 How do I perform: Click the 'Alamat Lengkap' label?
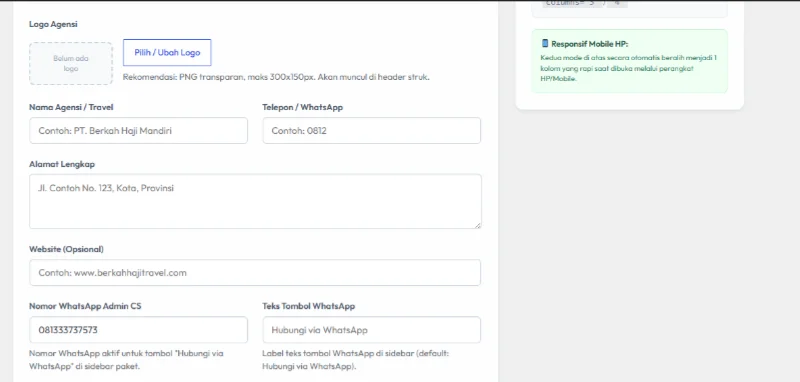tap(62, 164)
